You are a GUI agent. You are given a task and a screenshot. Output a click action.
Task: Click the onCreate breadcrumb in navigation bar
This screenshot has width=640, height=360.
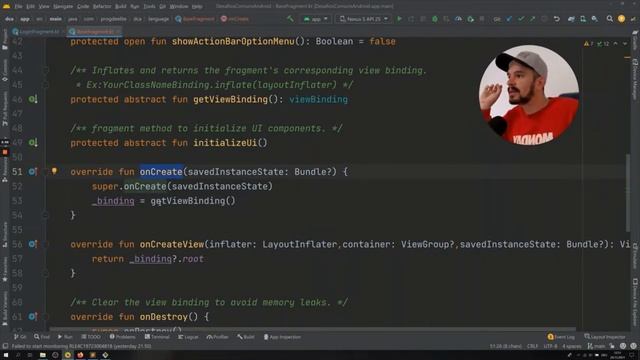click(x=235, y=19)
